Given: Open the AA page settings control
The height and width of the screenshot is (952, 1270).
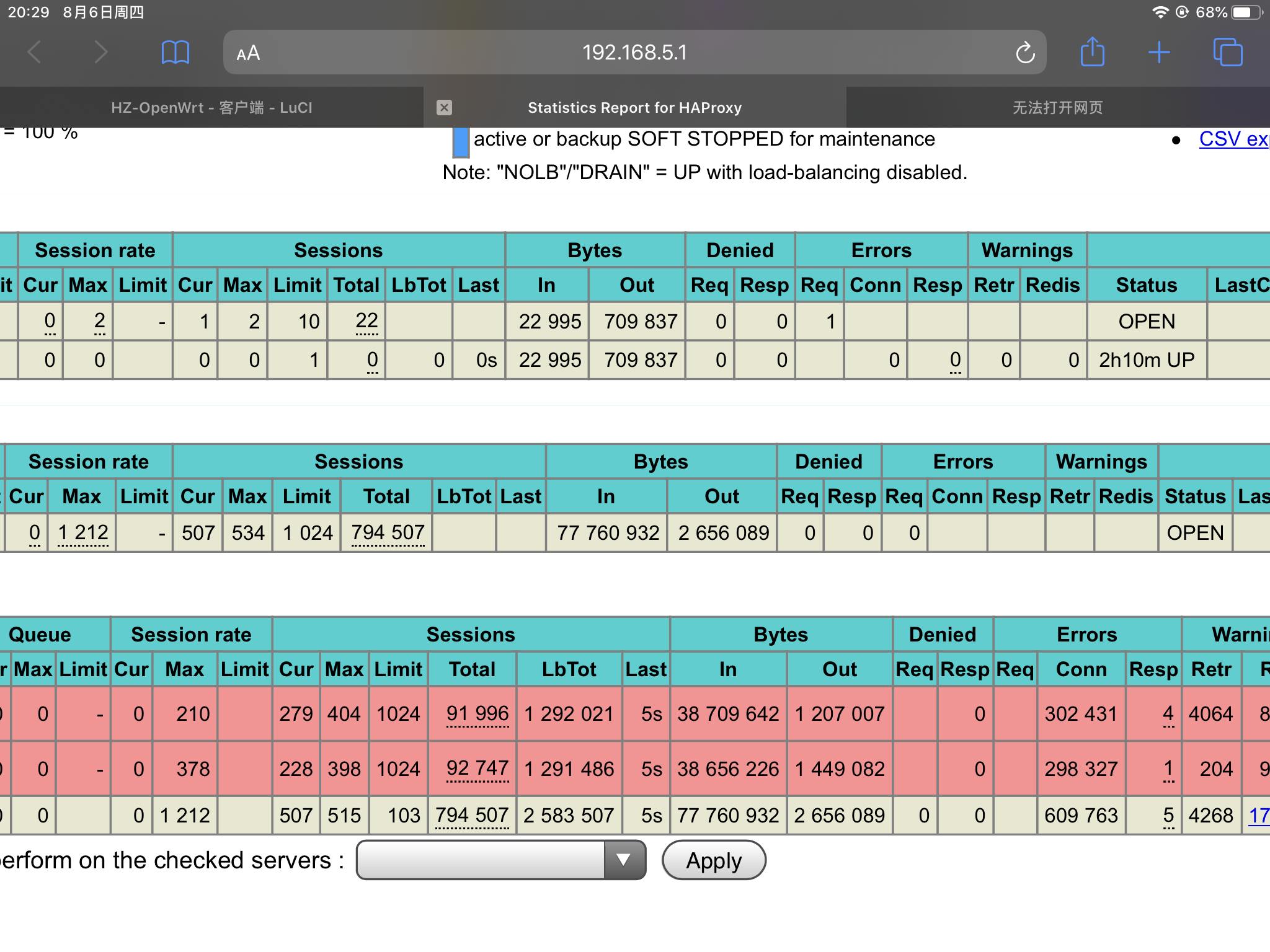Looking at the screenshot, I should point(247,52).
